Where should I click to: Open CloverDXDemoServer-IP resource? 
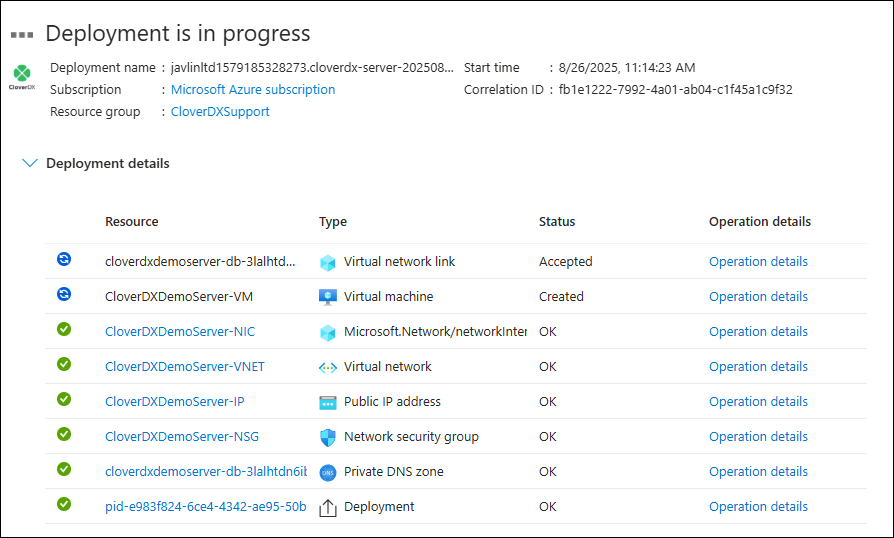(x=174, y=401)
